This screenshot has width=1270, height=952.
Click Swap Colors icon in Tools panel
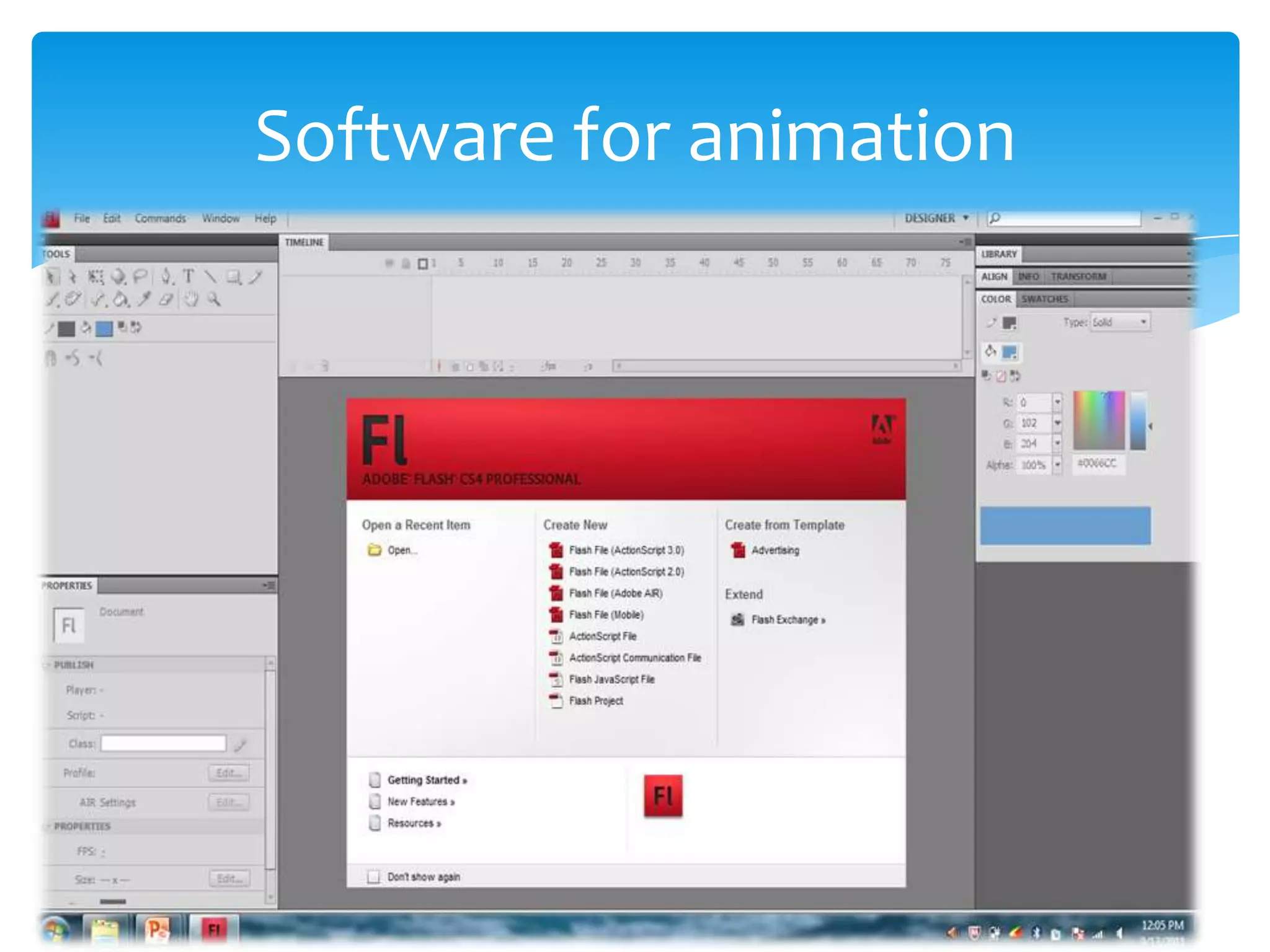[x=136, y=327]
